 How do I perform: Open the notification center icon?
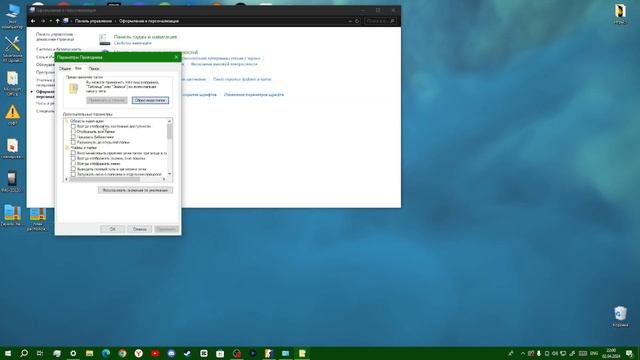pyautogui.click(x=629, y=353)
